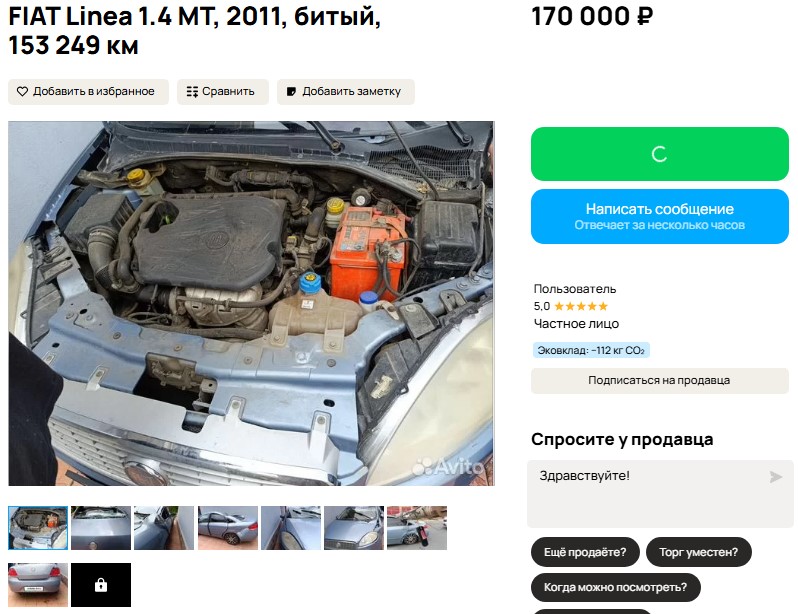Click the green loading call button
798x614 pixels.
tap(660, 154)
